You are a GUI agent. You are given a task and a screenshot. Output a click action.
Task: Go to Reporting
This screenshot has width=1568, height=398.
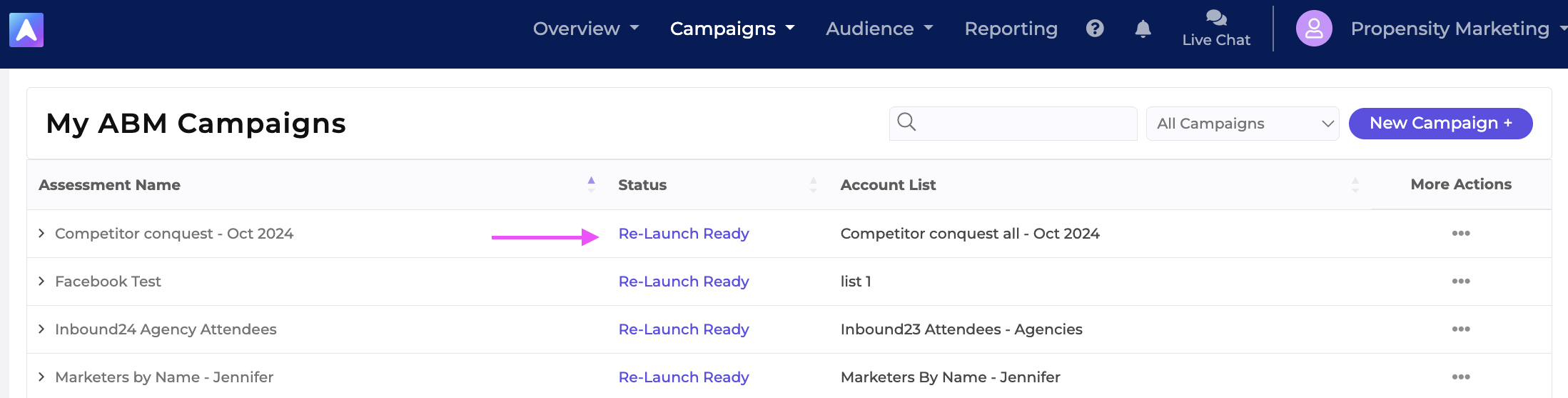(1011, 29)
